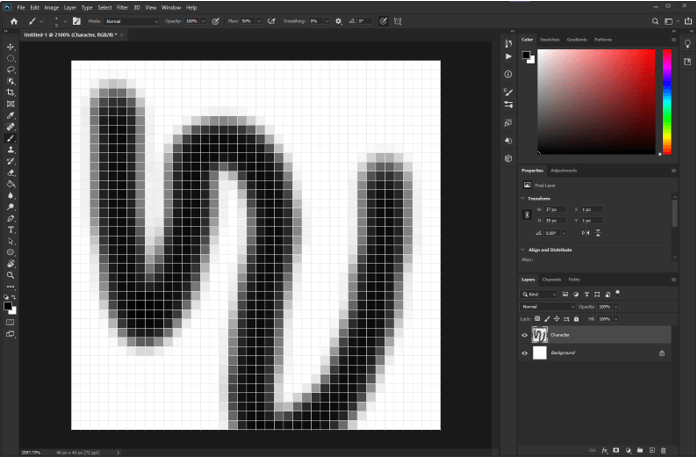Select the Eraser tool
696x457 pixels.
pos(11,173)
